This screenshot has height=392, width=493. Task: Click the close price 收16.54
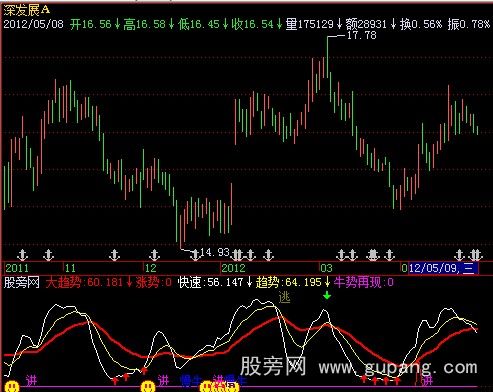(x=253, y=24)
